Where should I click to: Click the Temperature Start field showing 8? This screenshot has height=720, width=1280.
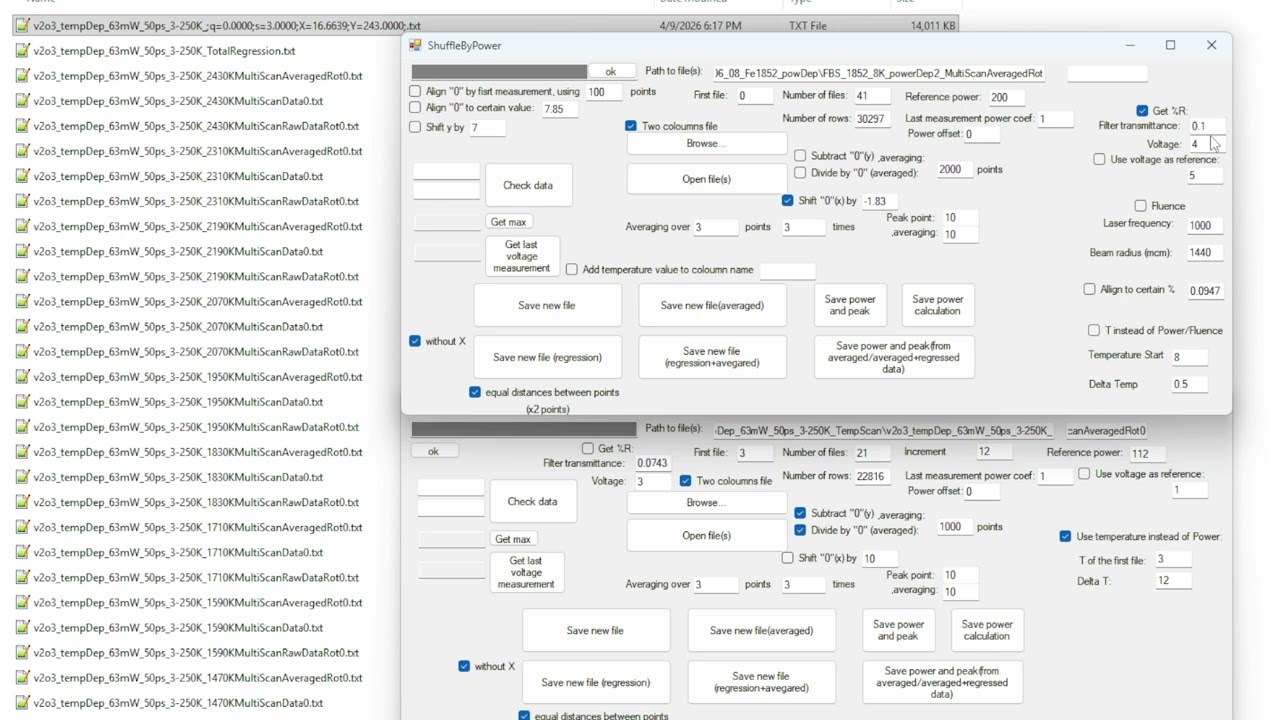click(1189, 357)
